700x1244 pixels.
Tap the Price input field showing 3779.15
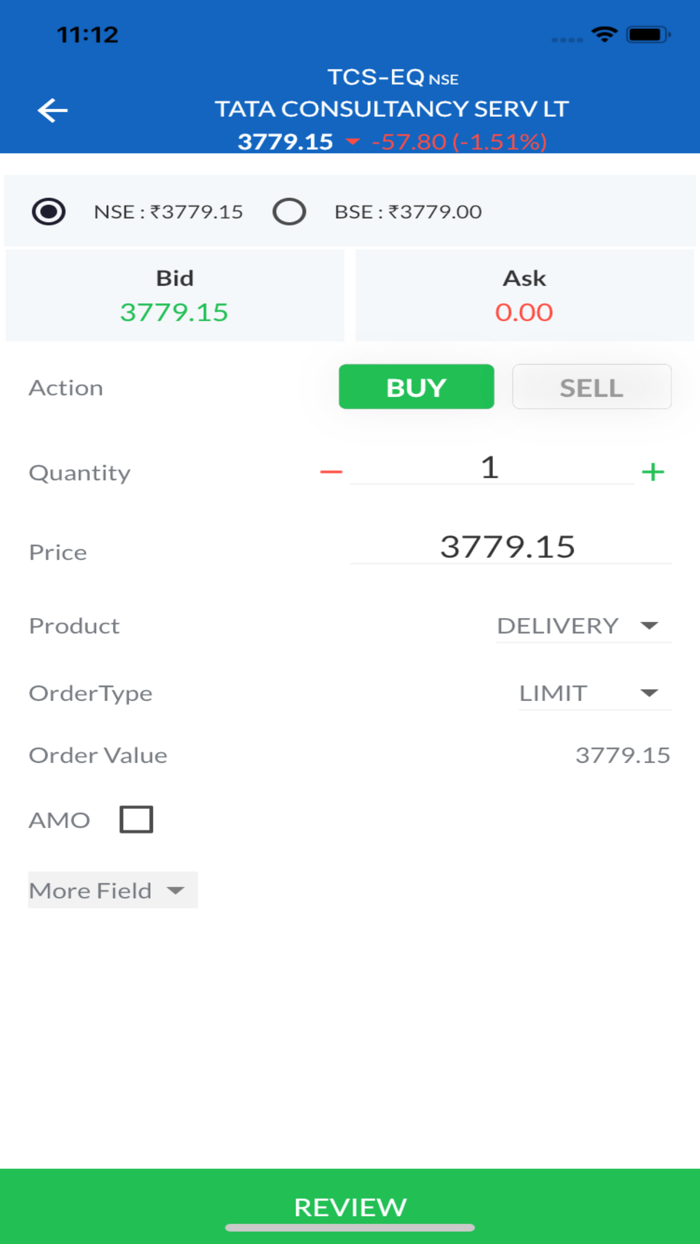click(508, 546)
